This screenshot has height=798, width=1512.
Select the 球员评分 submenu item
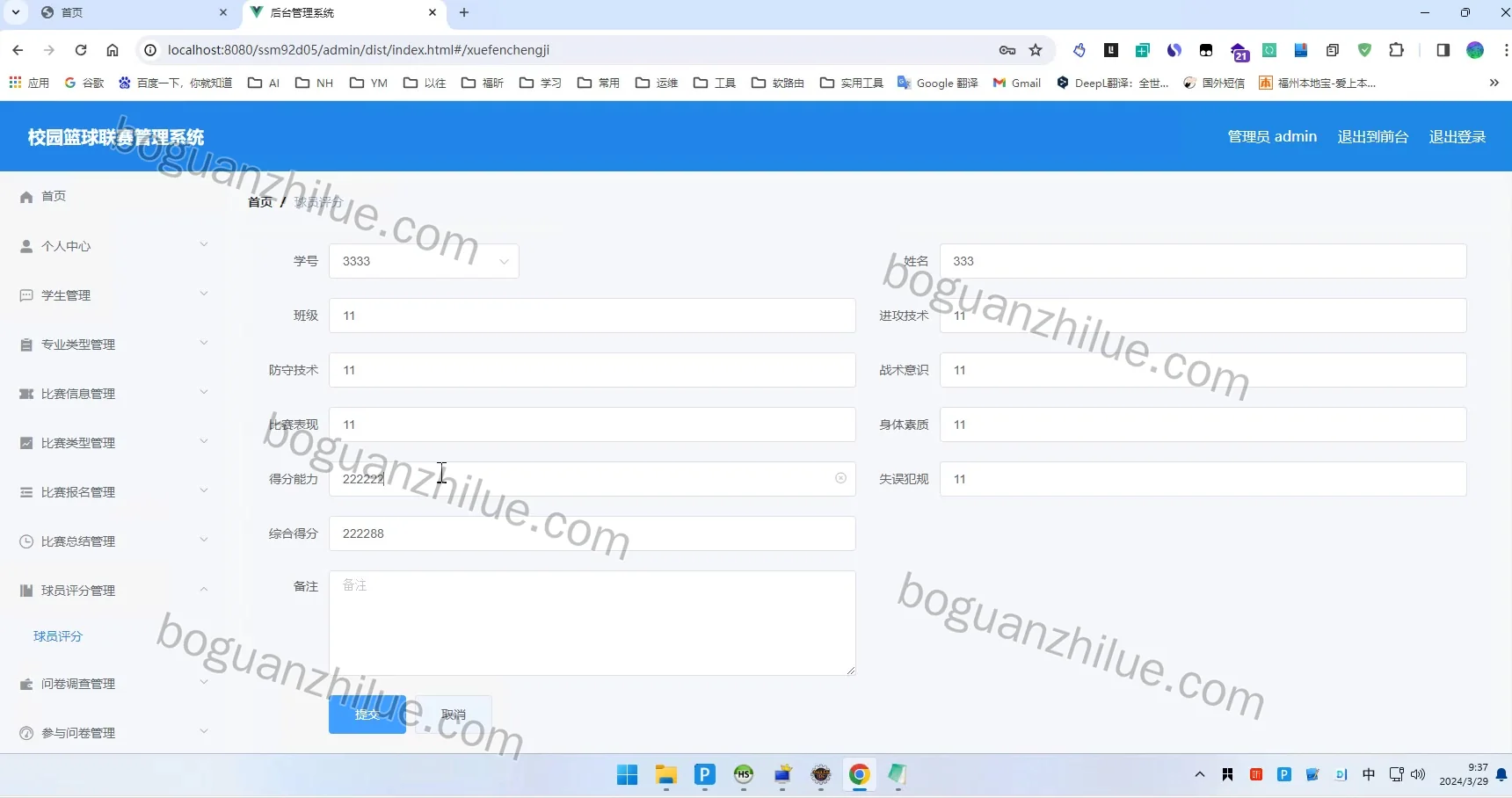(x=58, y=636)
